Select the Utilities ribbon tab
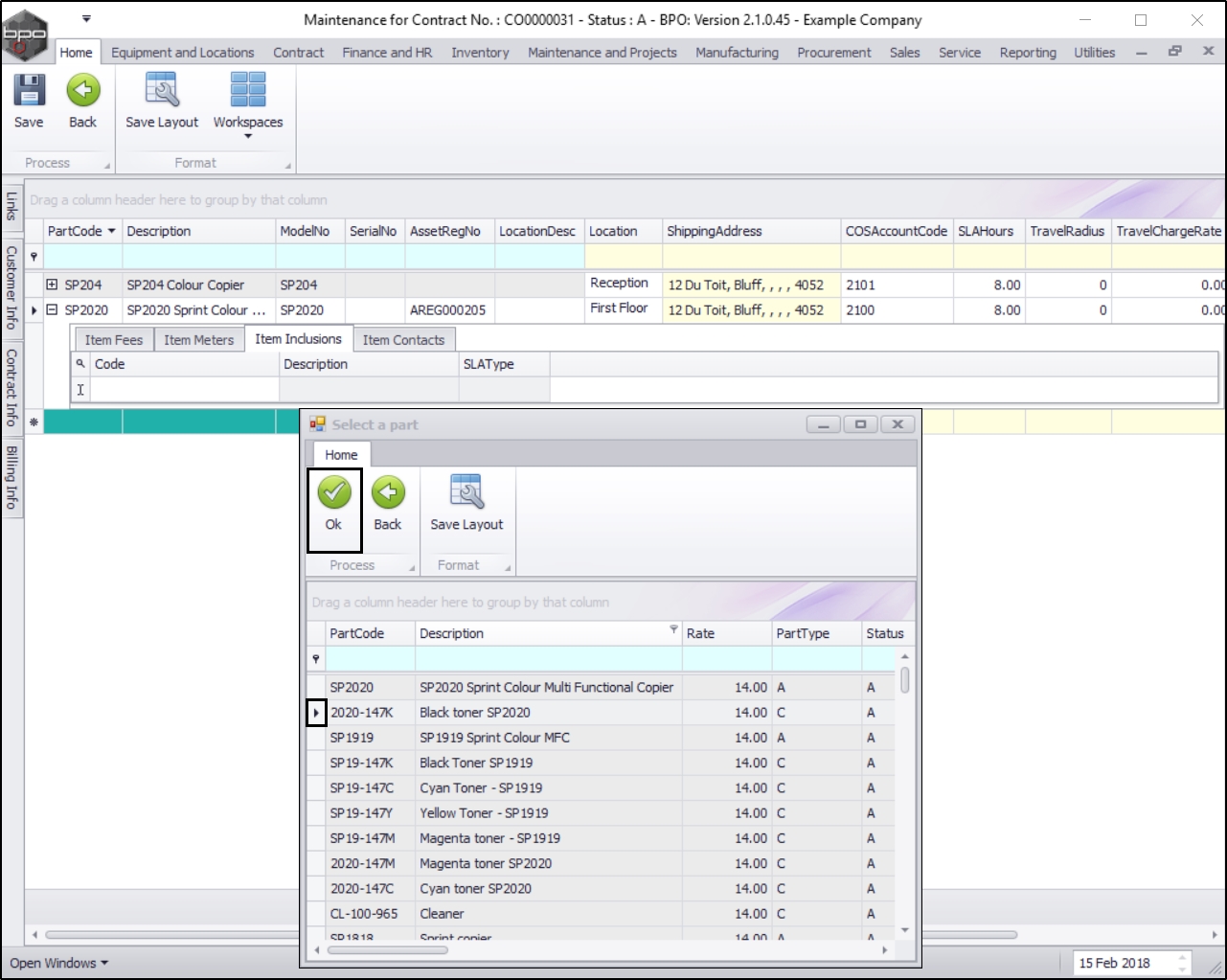 coord(1094,53)
